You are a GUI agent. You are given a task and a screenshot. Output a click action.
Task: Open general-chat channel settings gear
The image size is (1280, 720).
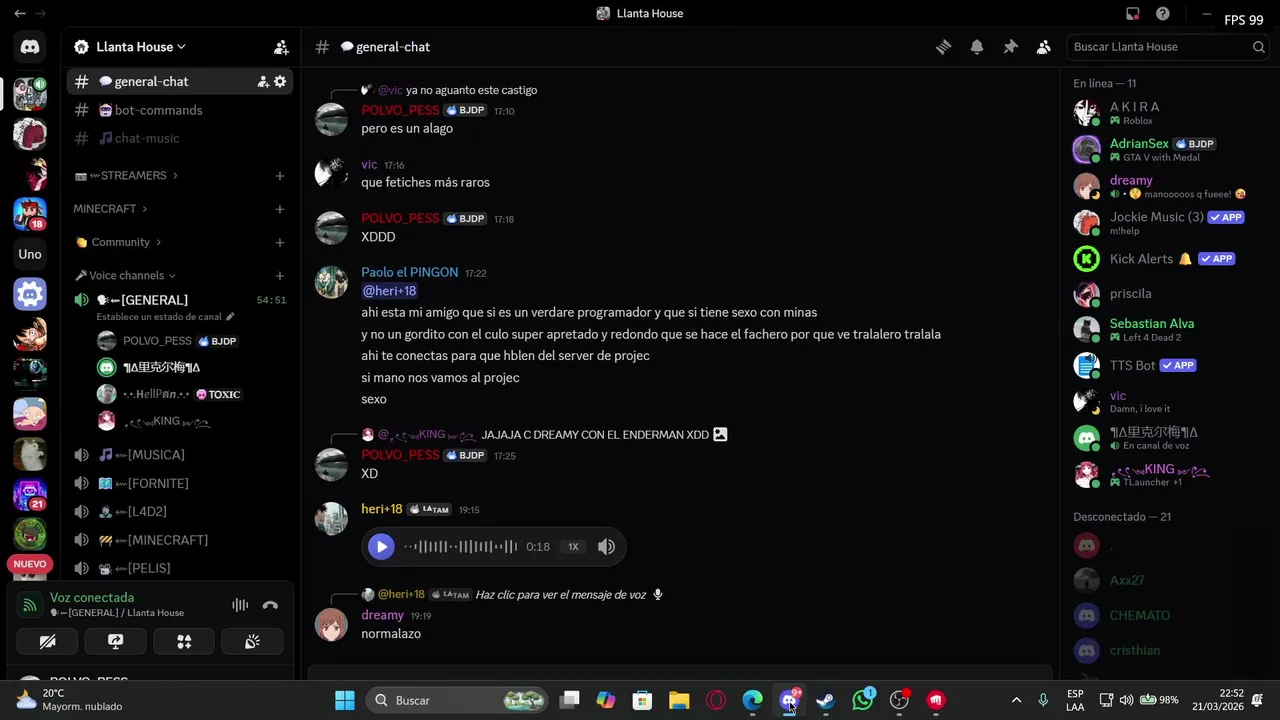tap(280, 82)
